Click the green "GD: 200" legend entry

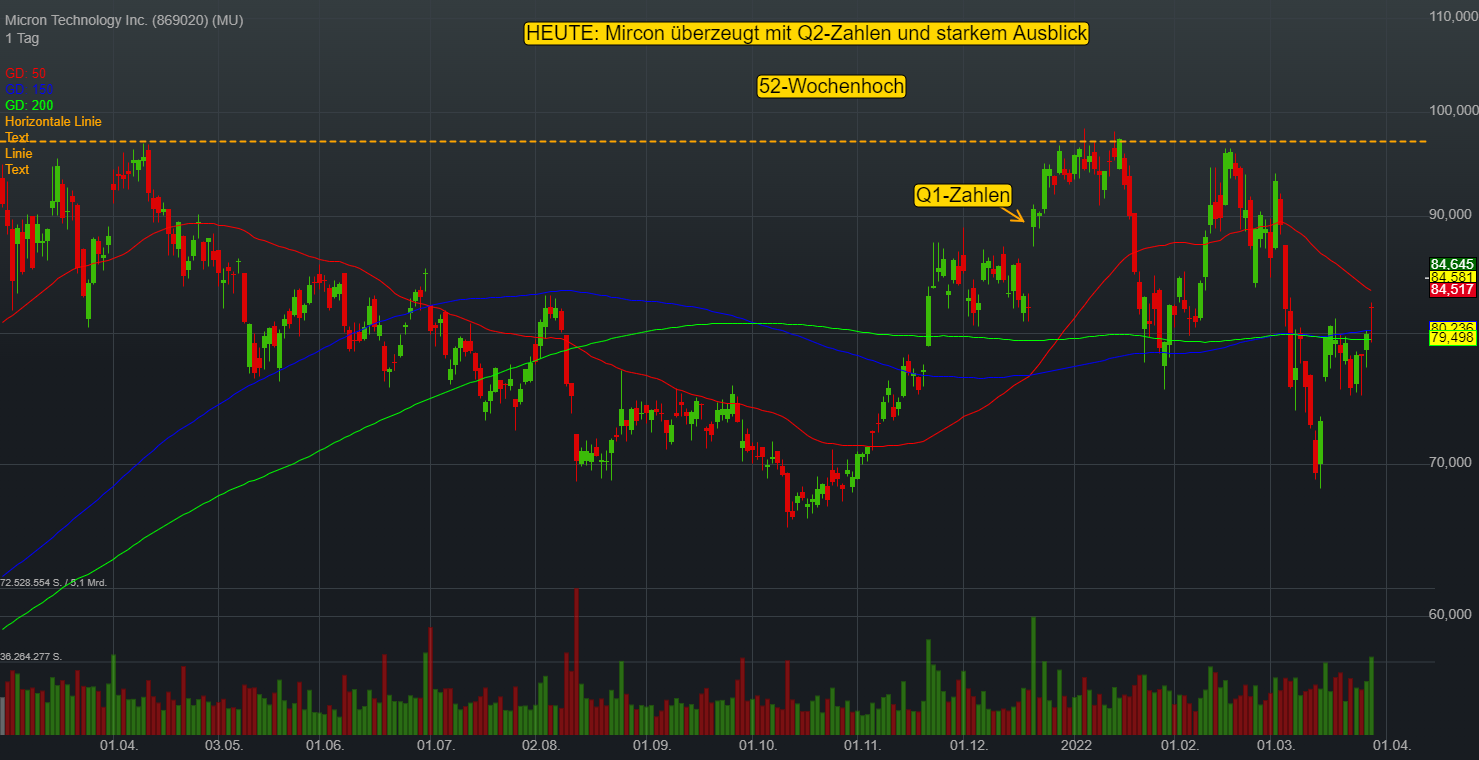(x=29, y=105)
